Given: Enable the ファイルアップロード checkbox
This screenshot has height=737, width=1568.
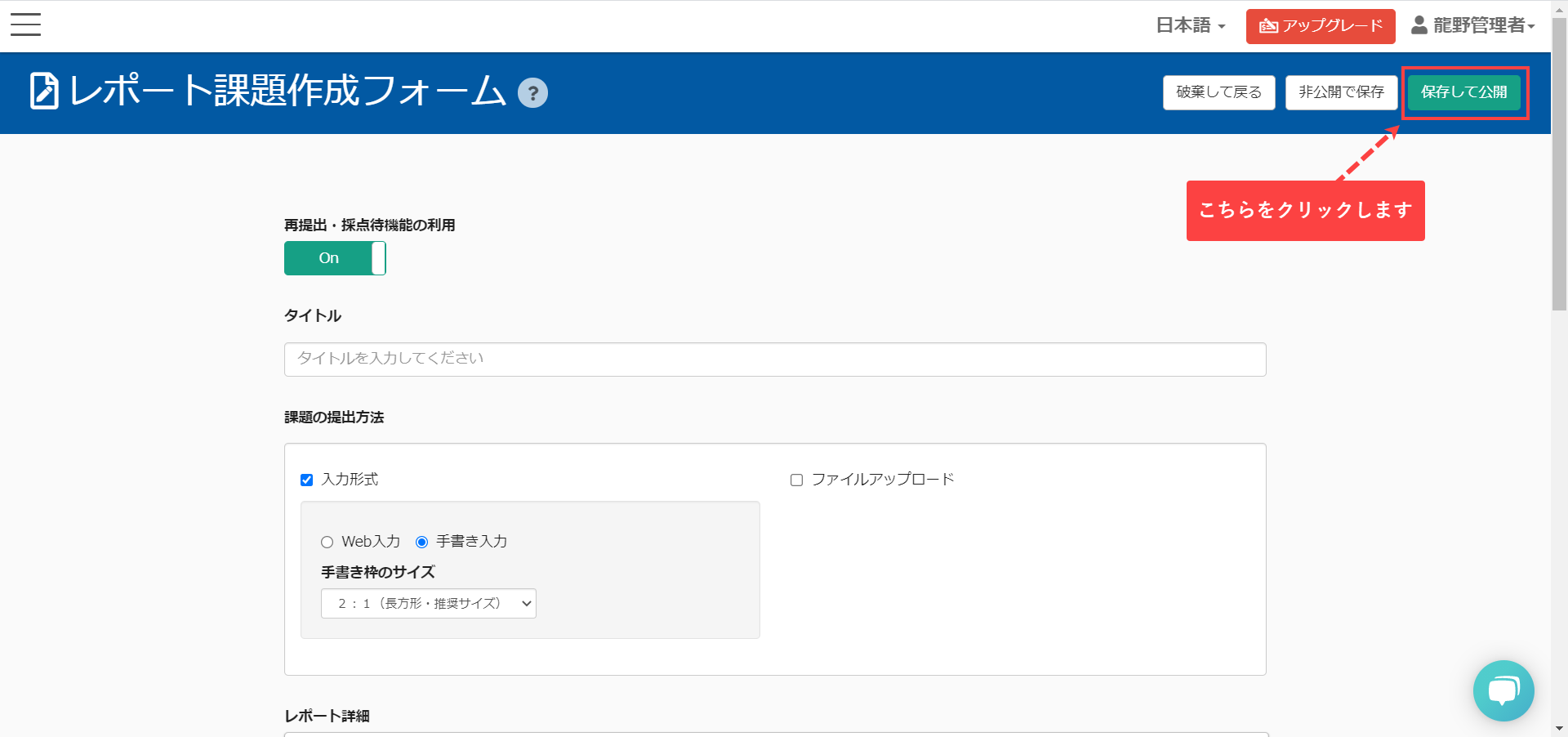Looking at the screenshot, I should click(x=796, y=480).
